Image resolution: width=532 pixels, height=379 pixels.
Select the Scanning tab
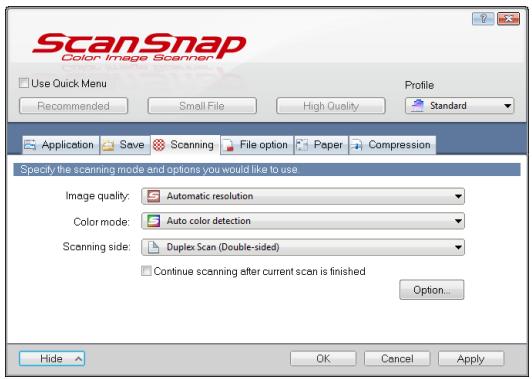[x=185, y=145]
